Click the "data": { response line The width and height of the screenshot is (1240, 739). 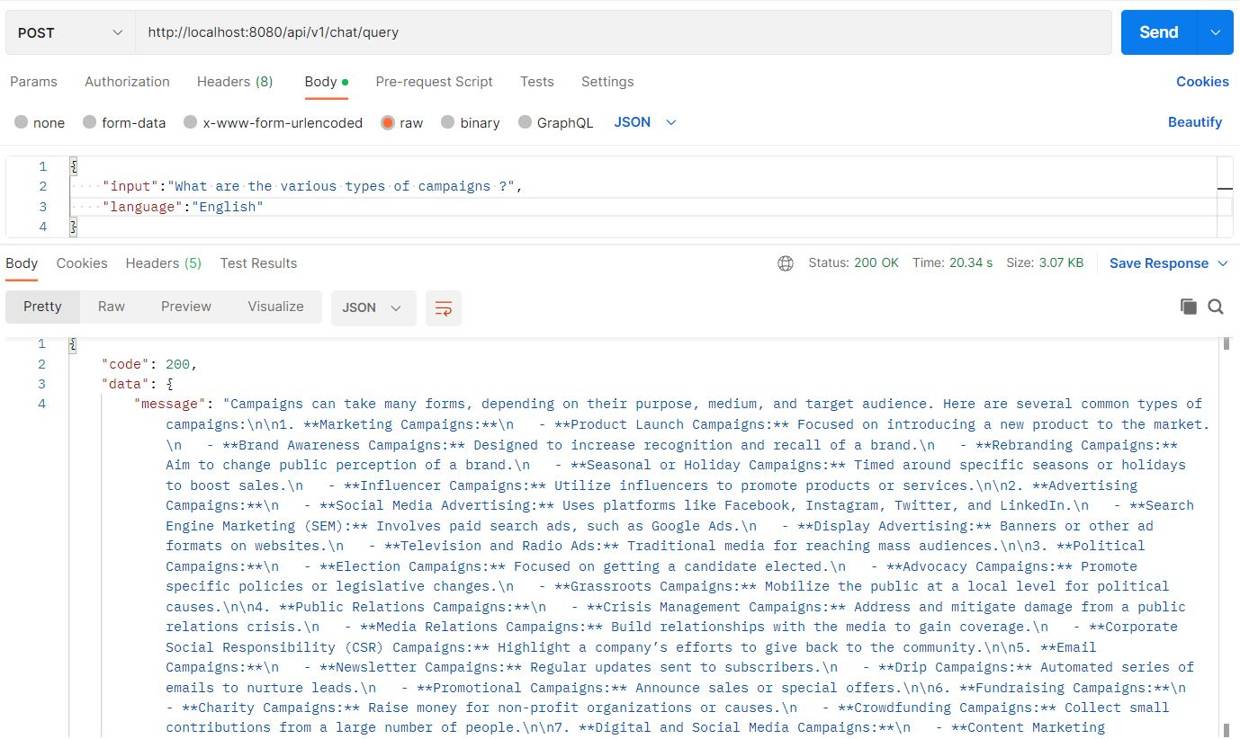(138, 384)
